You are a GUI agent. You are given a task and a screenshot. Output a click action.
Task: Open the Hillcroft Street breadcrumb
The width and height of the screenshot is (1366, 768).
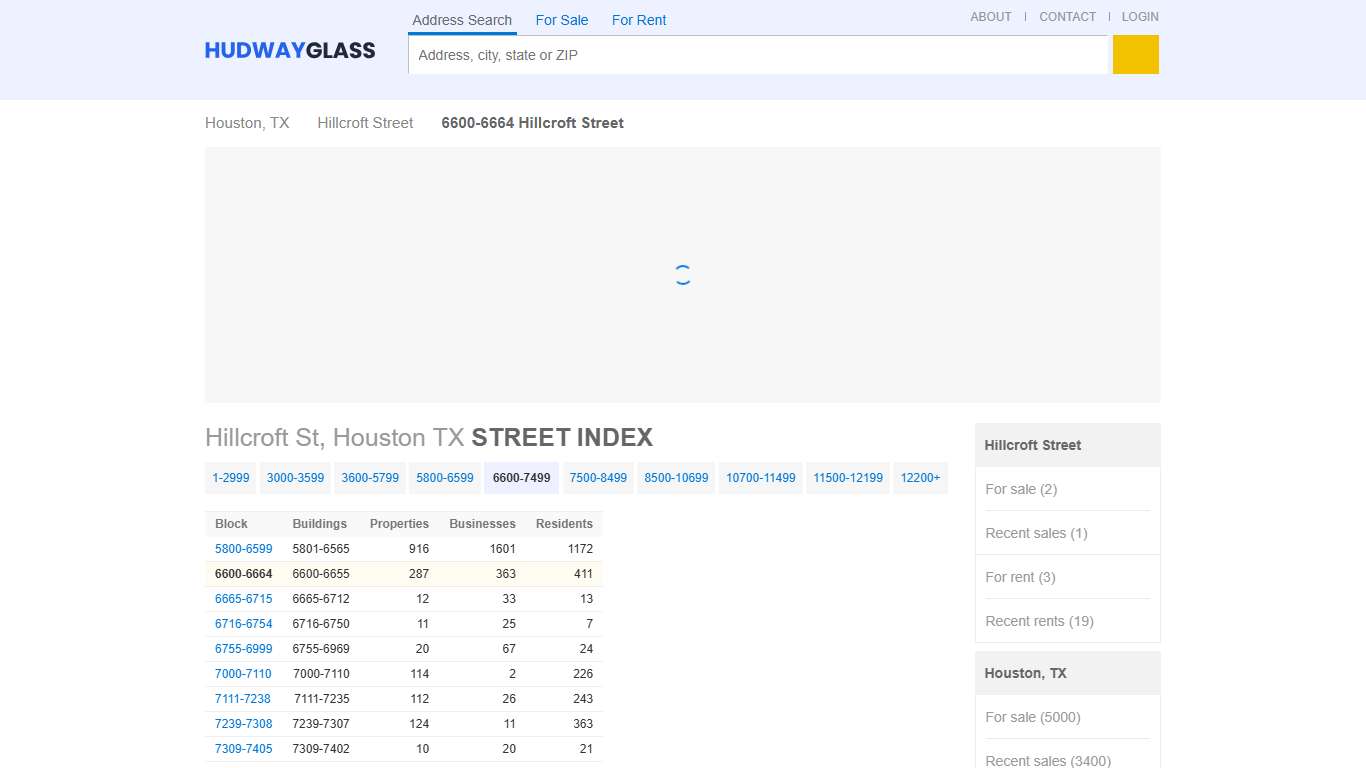point(364,122)
